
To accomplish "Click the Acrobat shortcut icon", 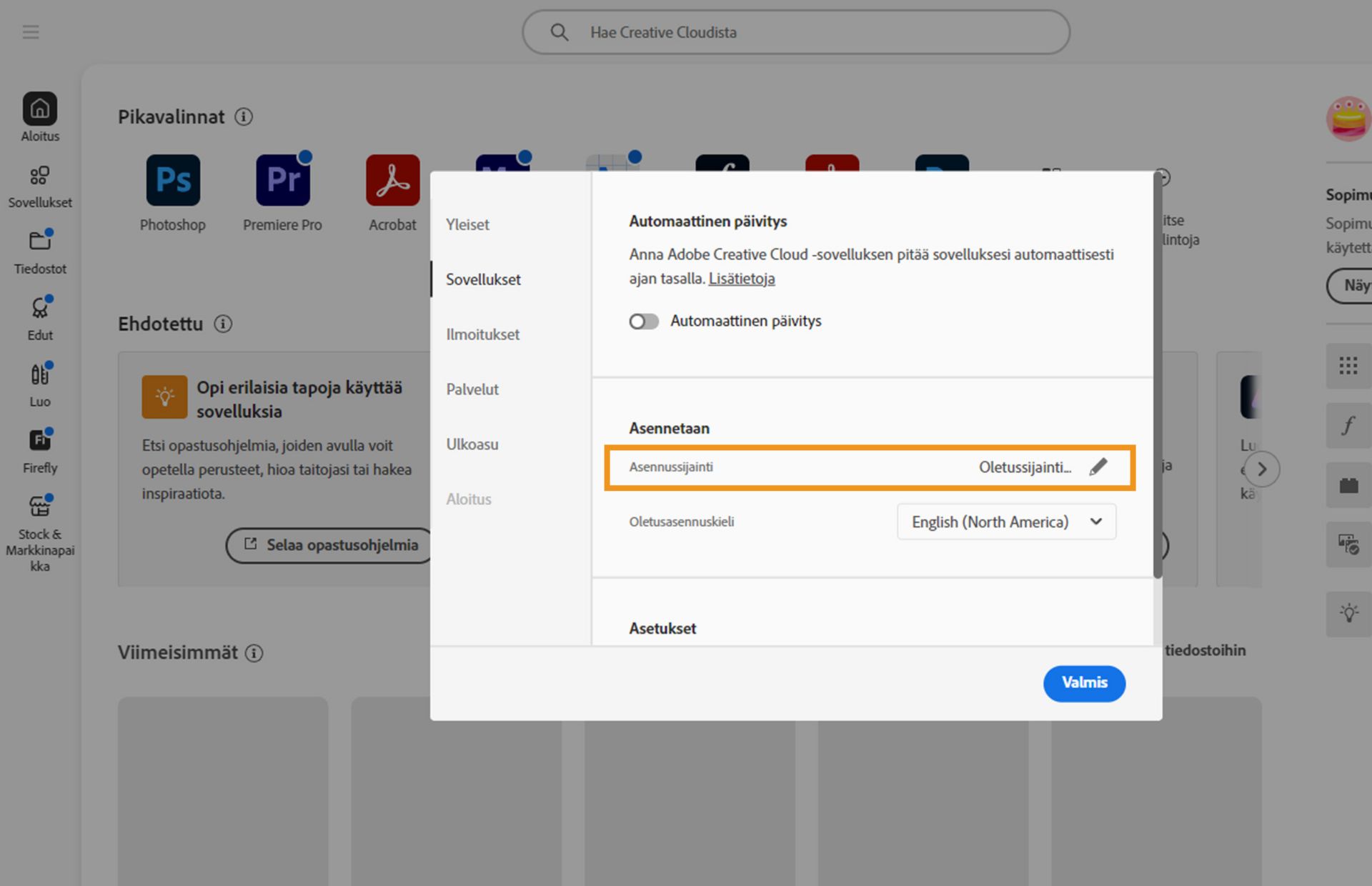I will coord(392,181).
